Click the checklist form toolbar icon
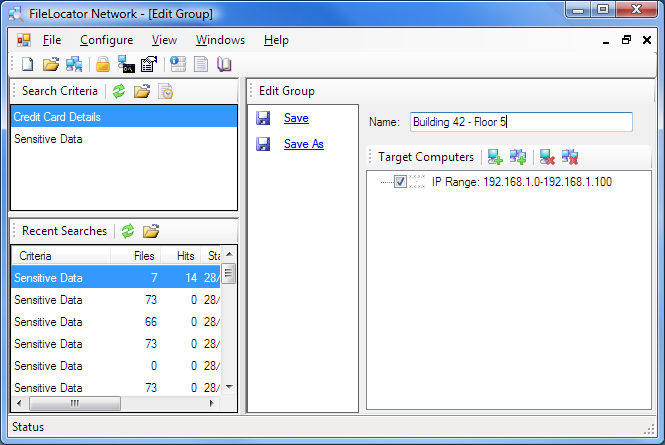The width and height of the screenshot is (665, 445). point(149,64)
